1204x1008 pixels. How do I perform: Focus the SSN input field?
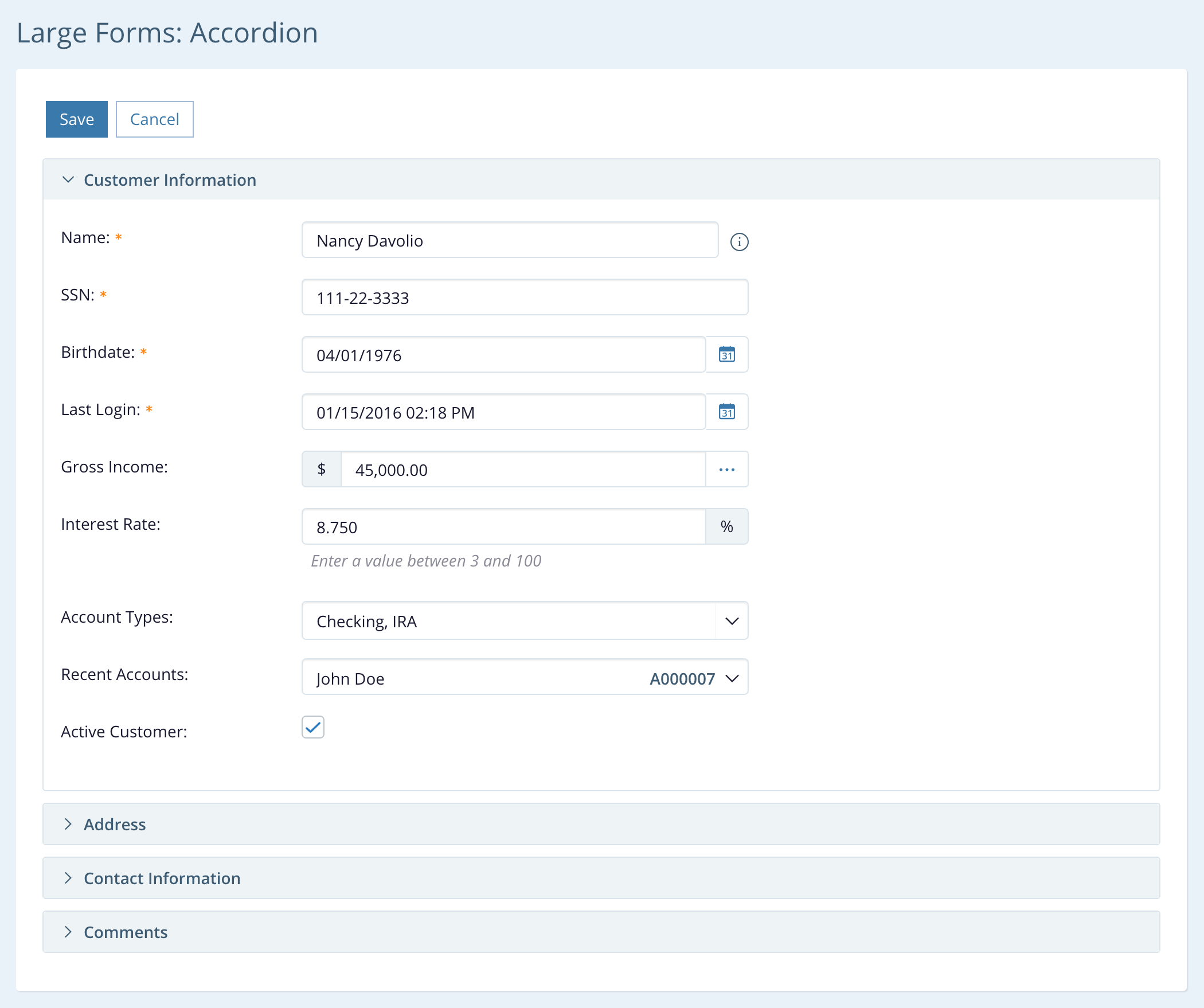click(x=524, y=298)
